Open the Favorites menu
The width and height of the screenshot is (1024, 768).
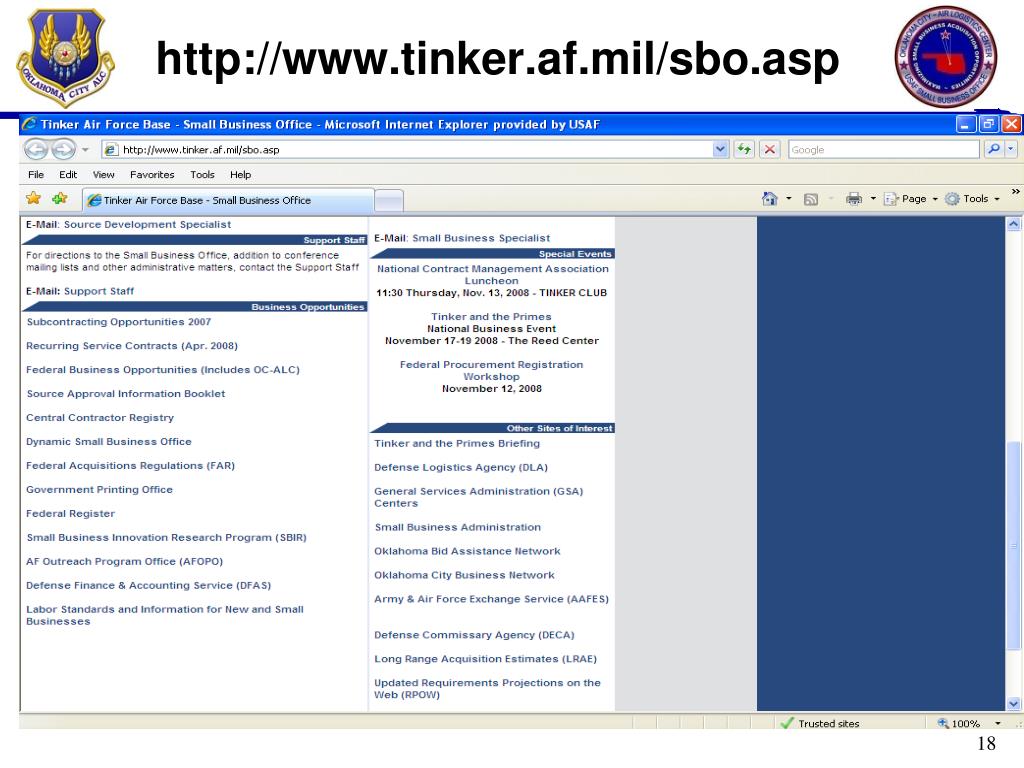click(x=152, y=174)
